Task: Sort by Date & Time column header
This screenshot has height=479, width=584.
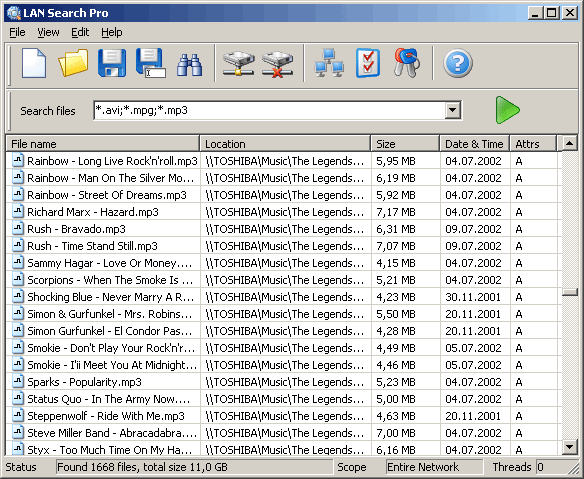Action: pos(475,144)
